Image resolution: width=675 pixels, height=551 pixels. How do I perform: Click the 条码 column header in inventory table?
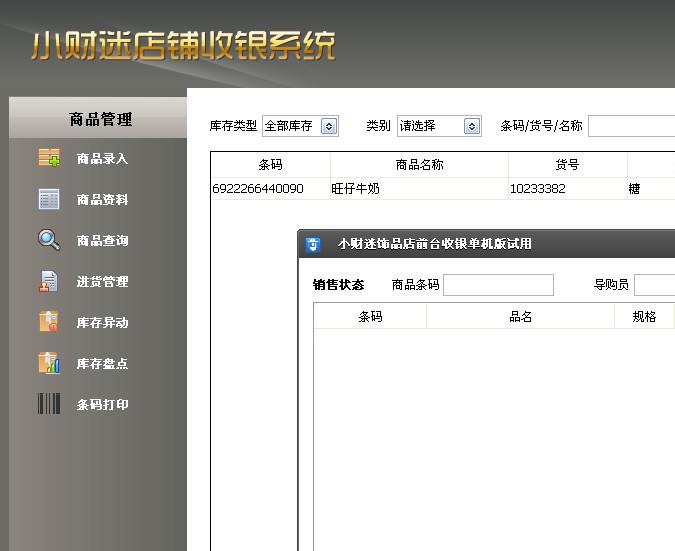pos(270,165)
